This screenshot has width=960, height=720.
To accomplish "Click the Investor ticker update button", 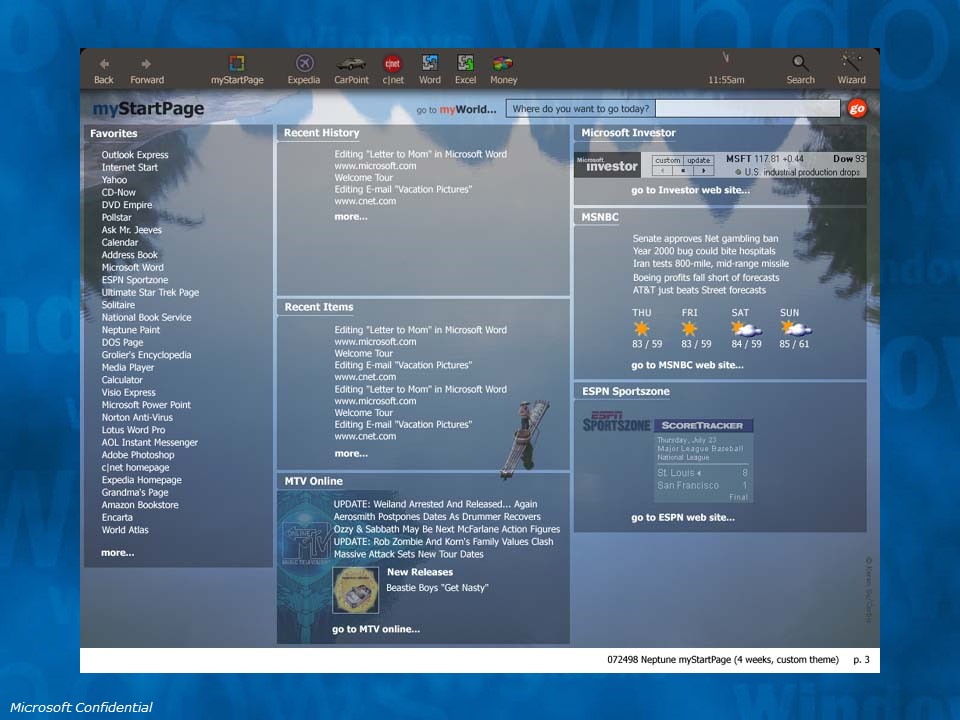I will [698, 160].
